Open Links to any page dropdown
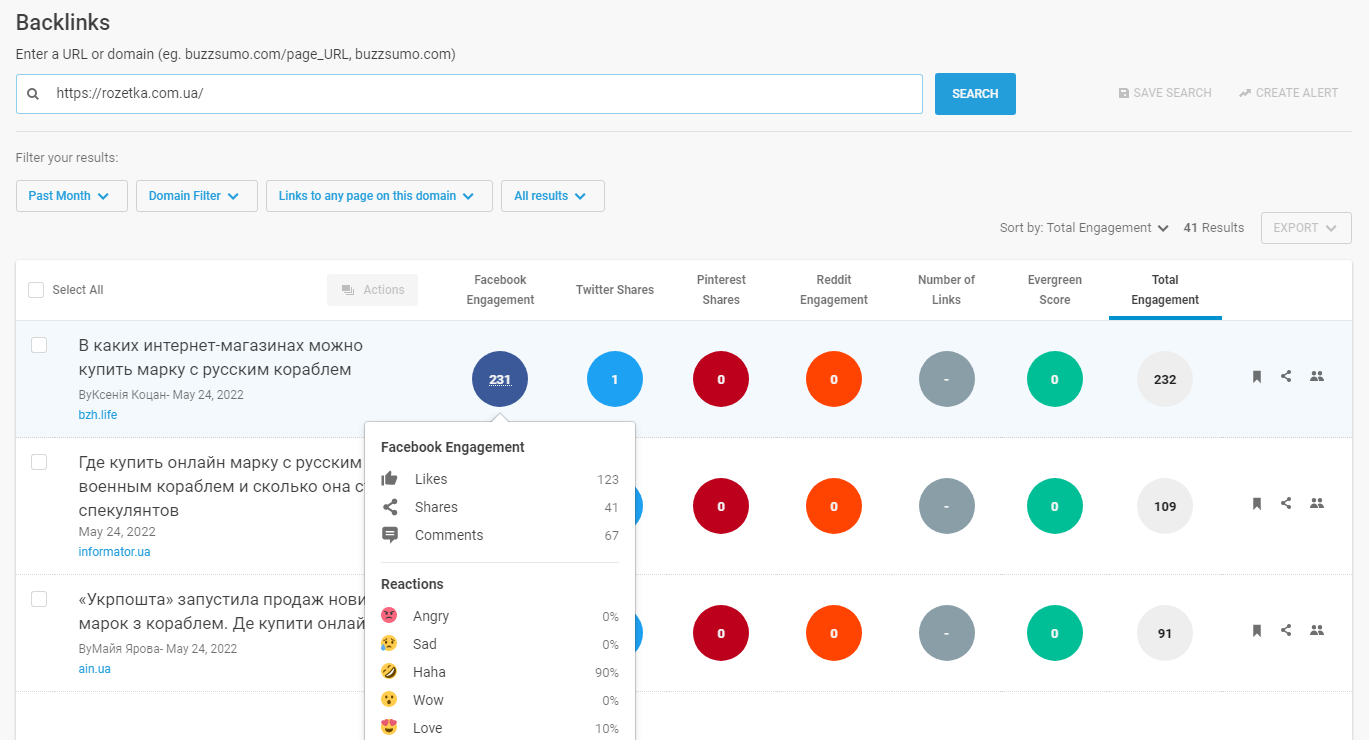 pyautogui.click(x=379, y=196)
